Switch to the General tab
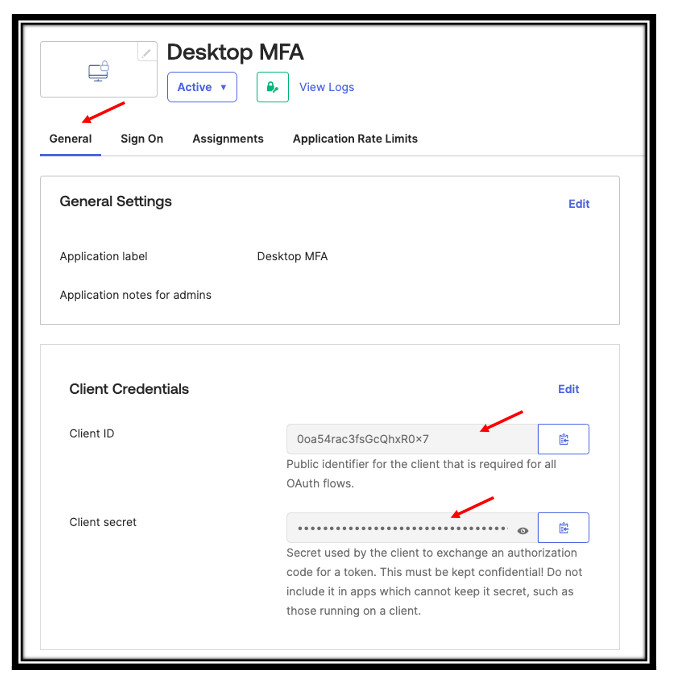This screenshot has height=674, width=673. (x=70, y=139)
